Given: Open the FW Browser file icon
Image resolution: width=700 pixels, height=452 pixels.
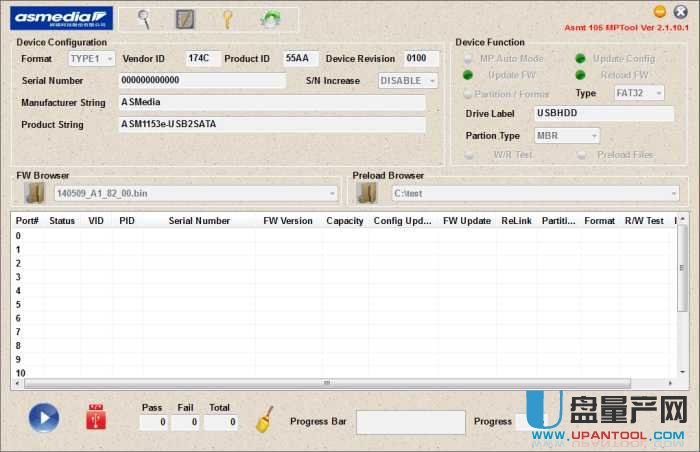Looking at the screenshot, I should 35,193.
